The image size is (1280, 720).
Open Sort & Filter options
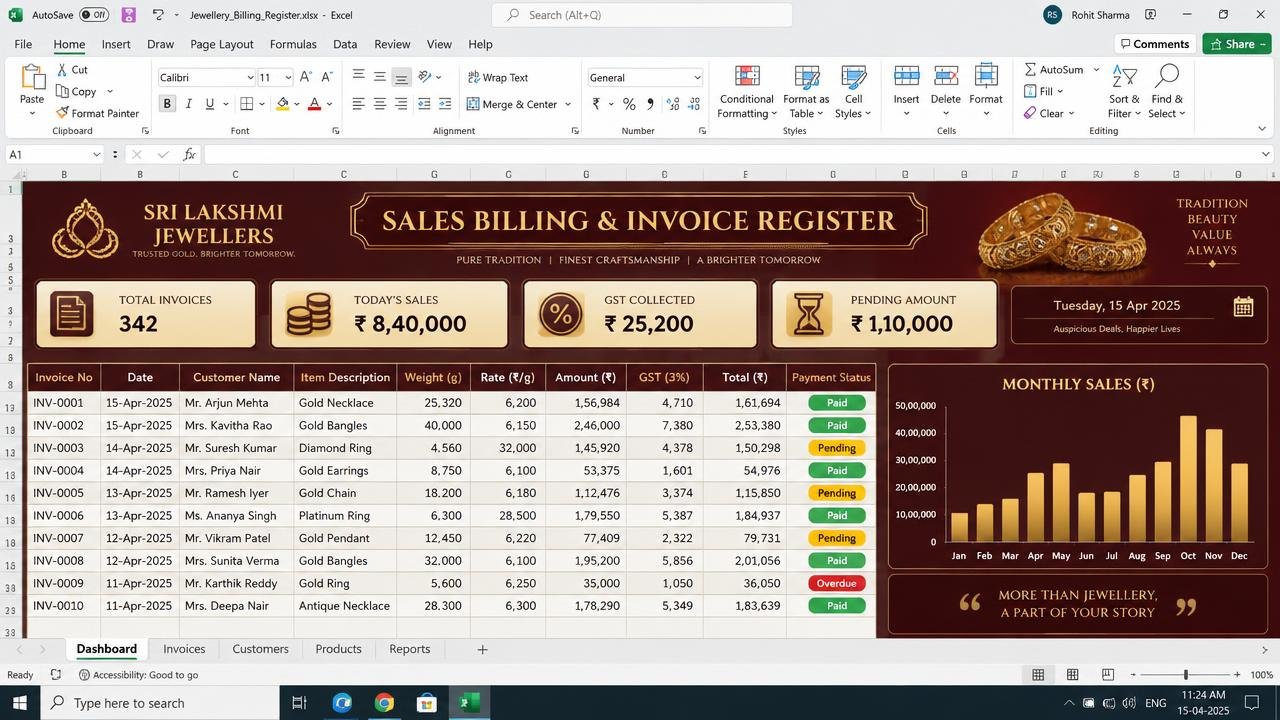tap(1125, 92)
